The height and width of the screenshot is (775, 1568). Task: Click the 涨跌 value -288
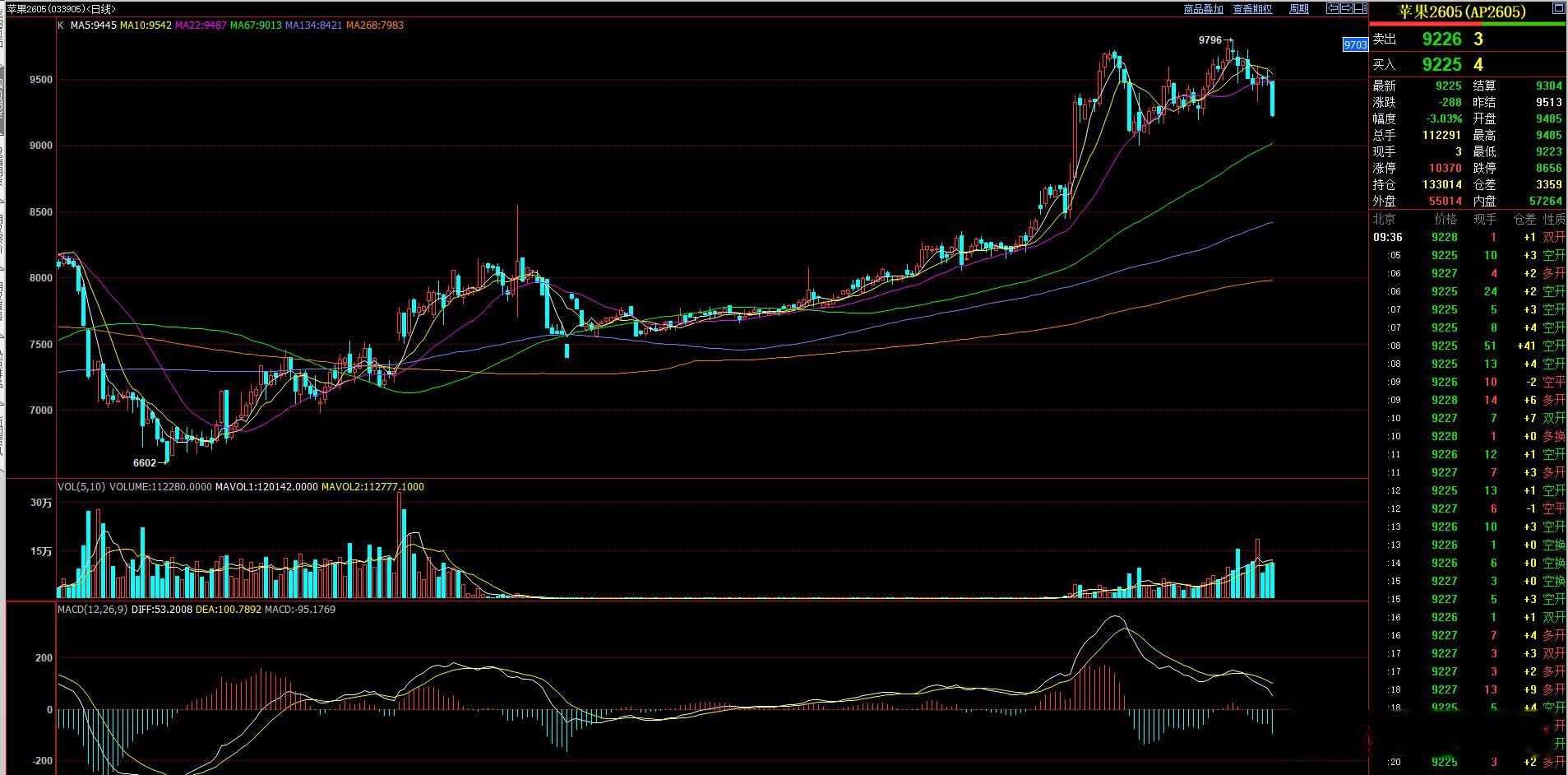[x=1450, y=103]
